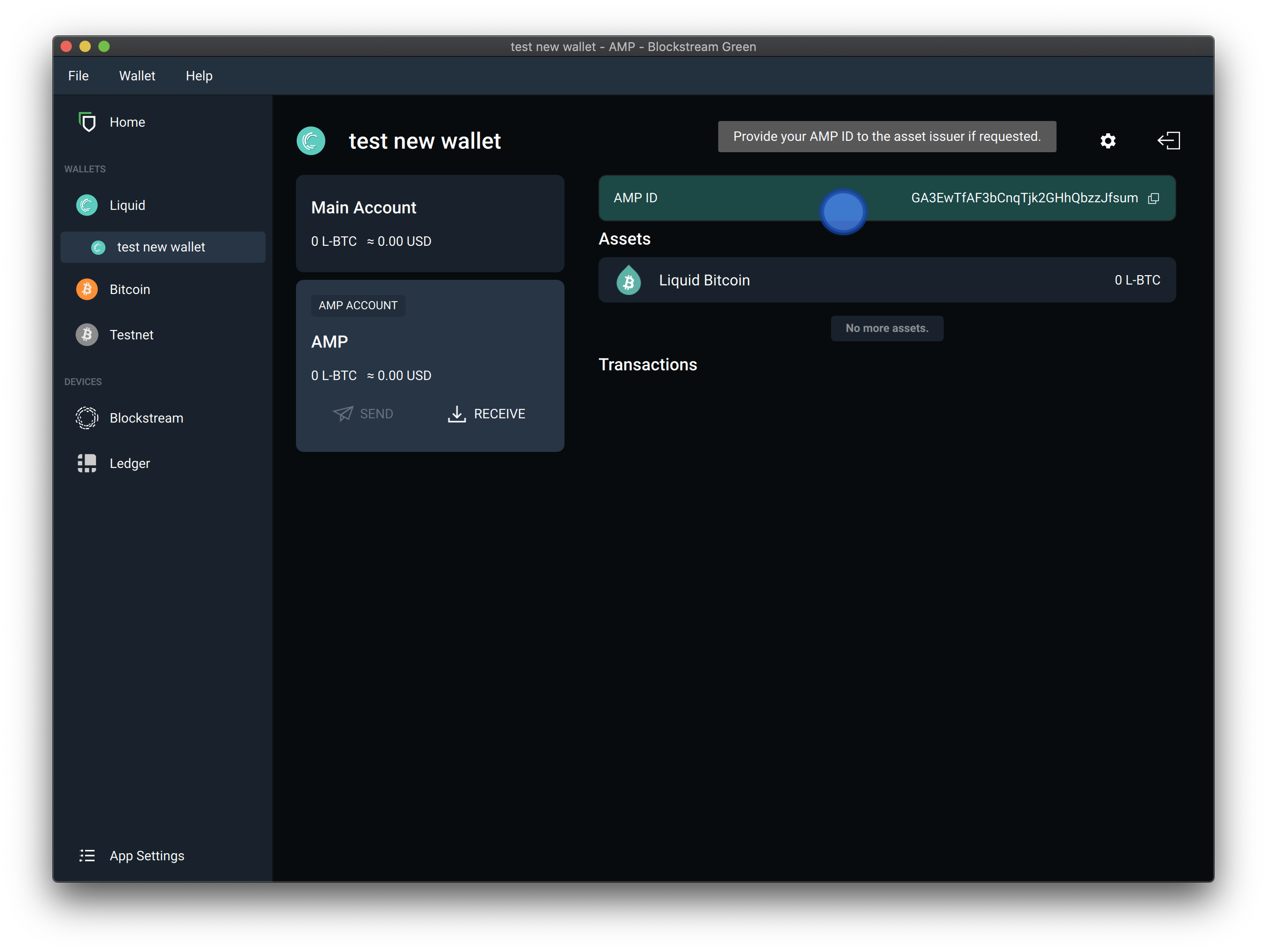Click the AMP ID value GA3EwTfAF3bCnqTjk2GHhQbzzJfsum
Screen dimensions: 1267x952
pos(1024,198)
